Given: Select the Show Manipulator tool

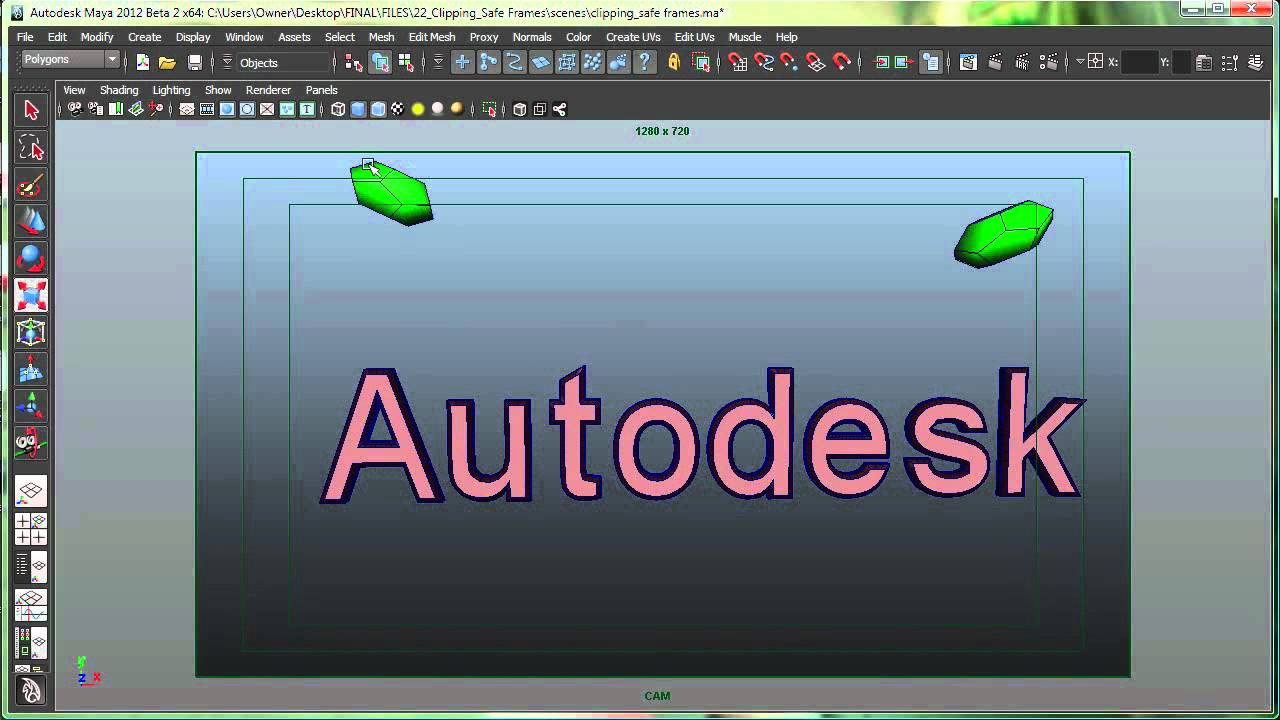Looking at the screenshot, I should coord(31,406).
